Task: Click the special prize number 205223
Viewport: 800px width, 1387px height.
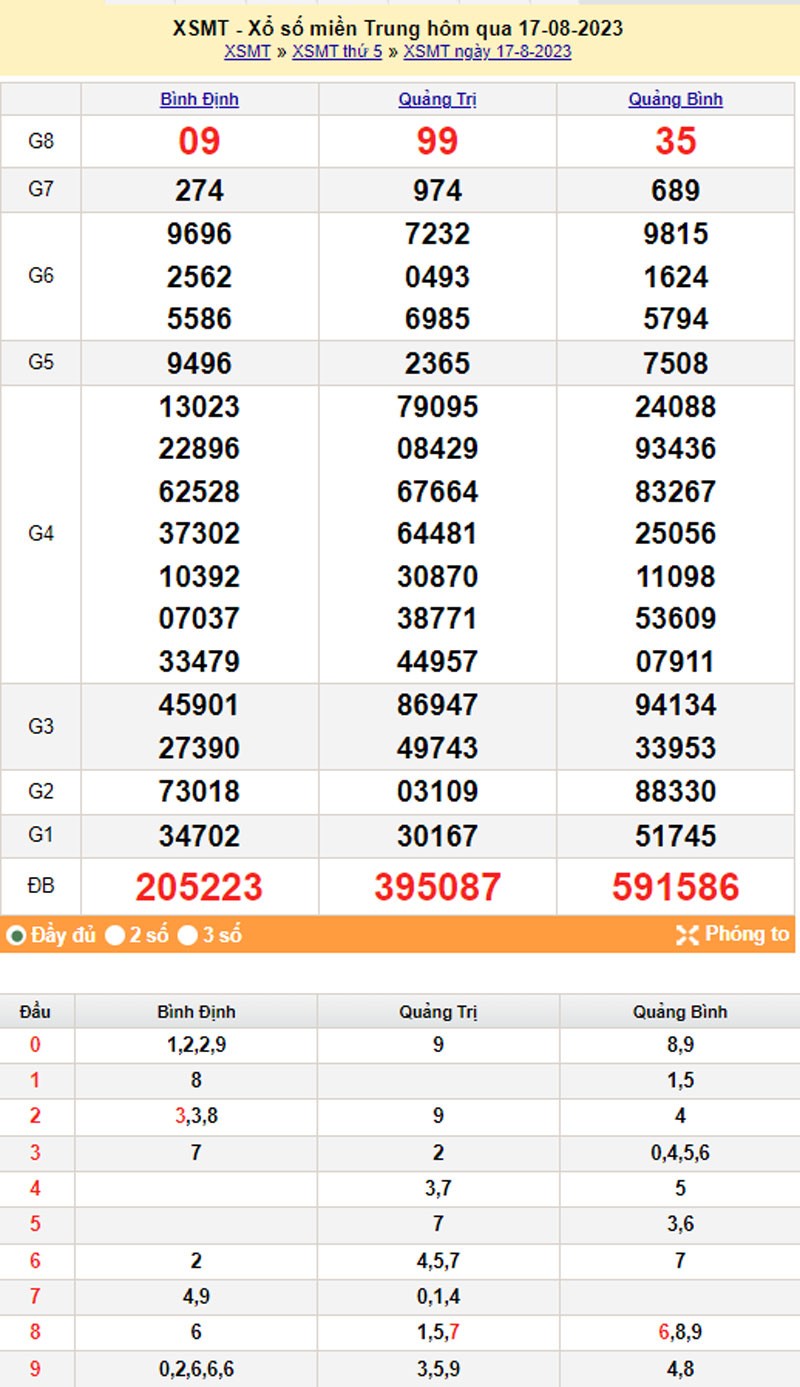Action: 199,887
